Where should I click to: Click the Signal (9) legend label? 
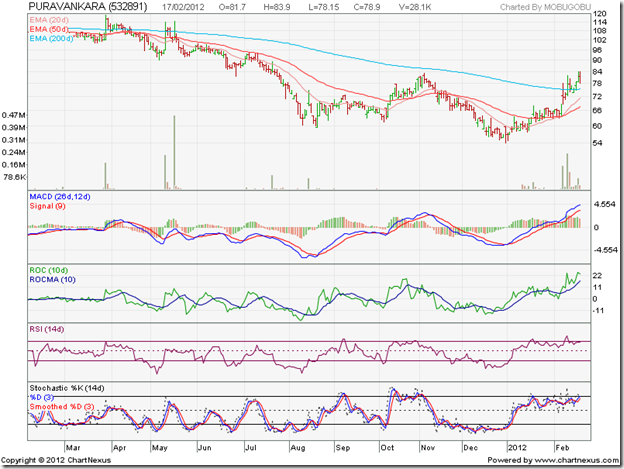pyautogui.click(x=46, y=203)
